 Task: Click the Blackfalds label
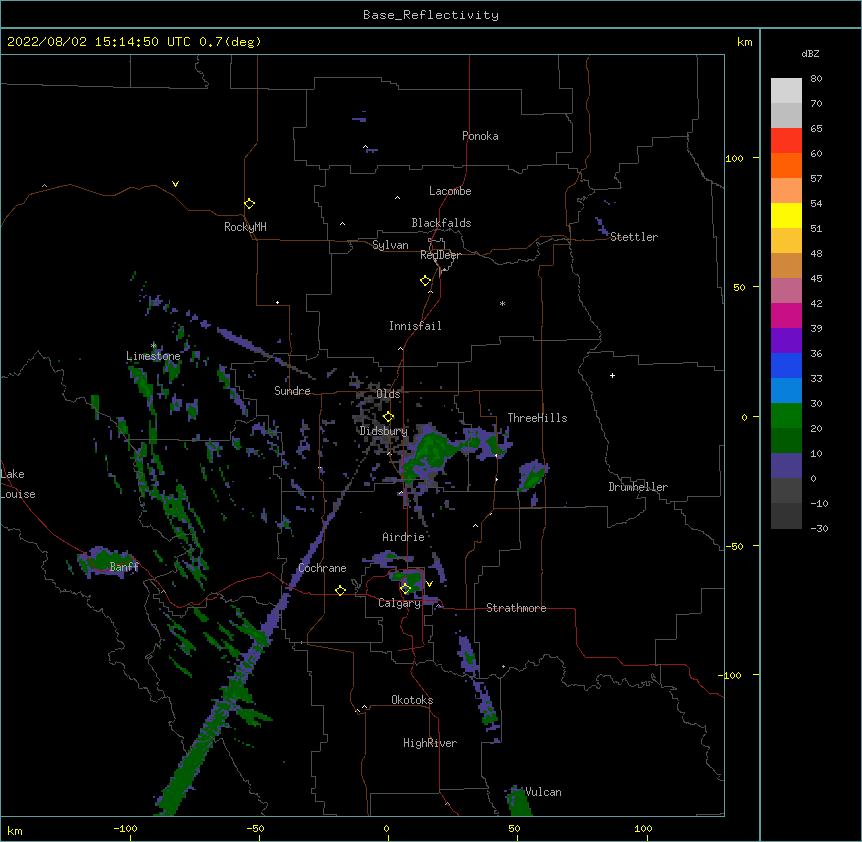pos(441,223)
